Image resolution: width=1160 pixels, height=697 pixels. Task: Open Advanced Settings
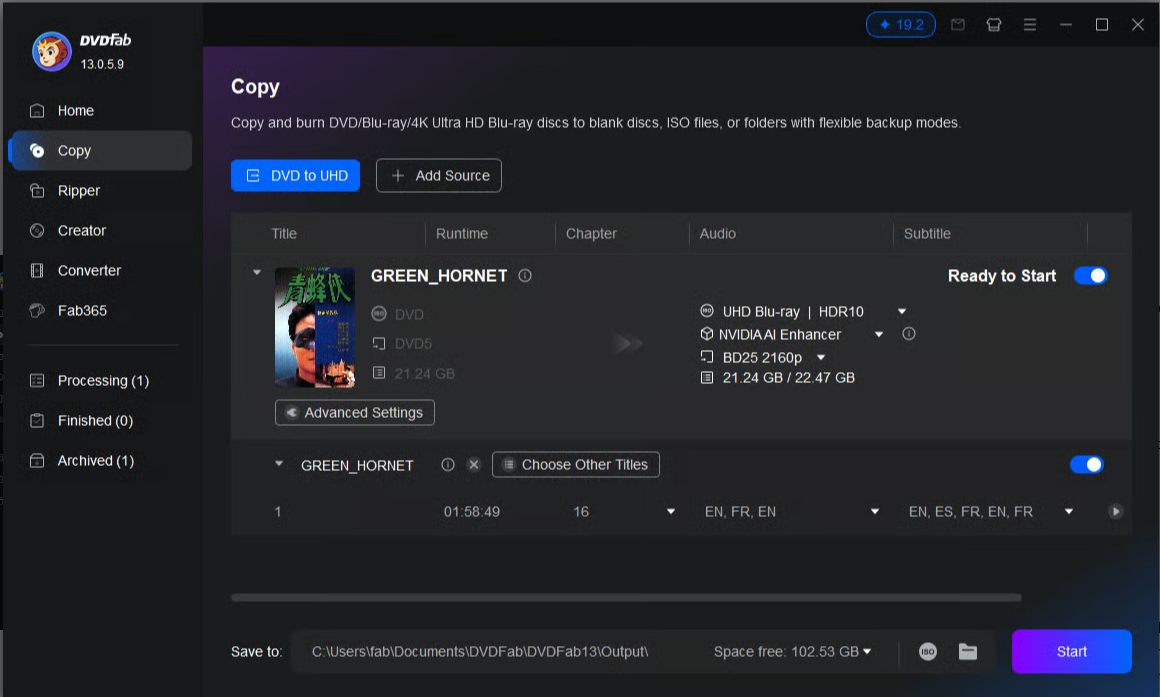(x=355, y=413)
